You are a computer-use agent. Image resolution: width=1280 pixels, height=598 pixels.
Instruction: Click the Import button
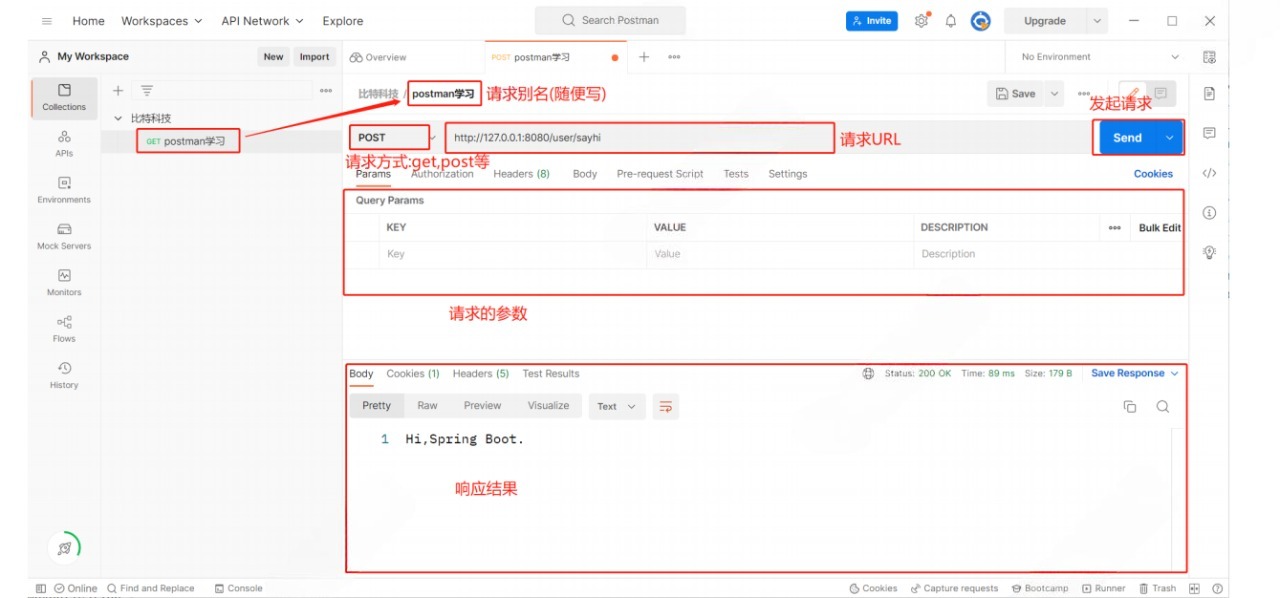[x=314, y=57]
